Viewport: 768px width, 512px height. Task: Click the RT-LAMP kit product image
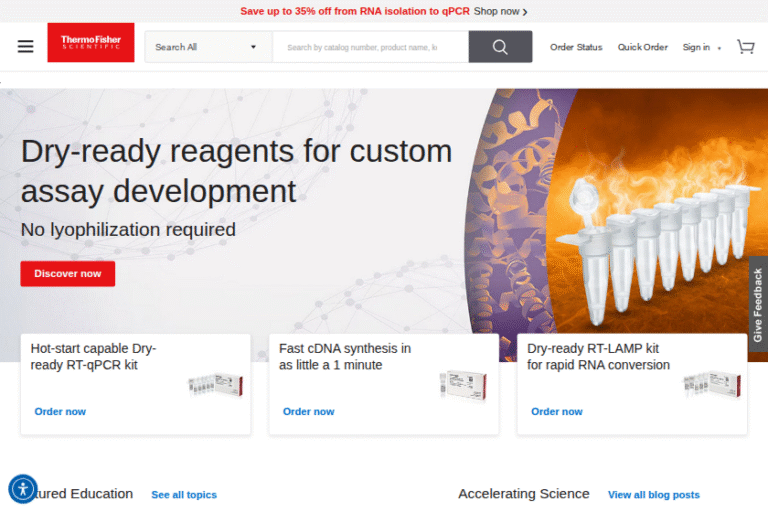[x=711, y=385]
